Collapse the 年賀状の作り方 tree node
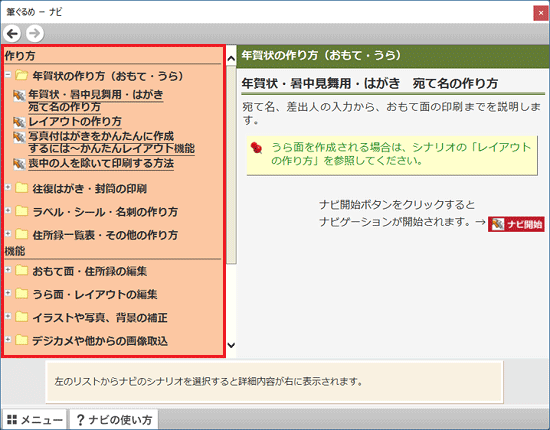The height and width of the screenshot is (430, 550). pyautogui.click(x=8, y=74)
